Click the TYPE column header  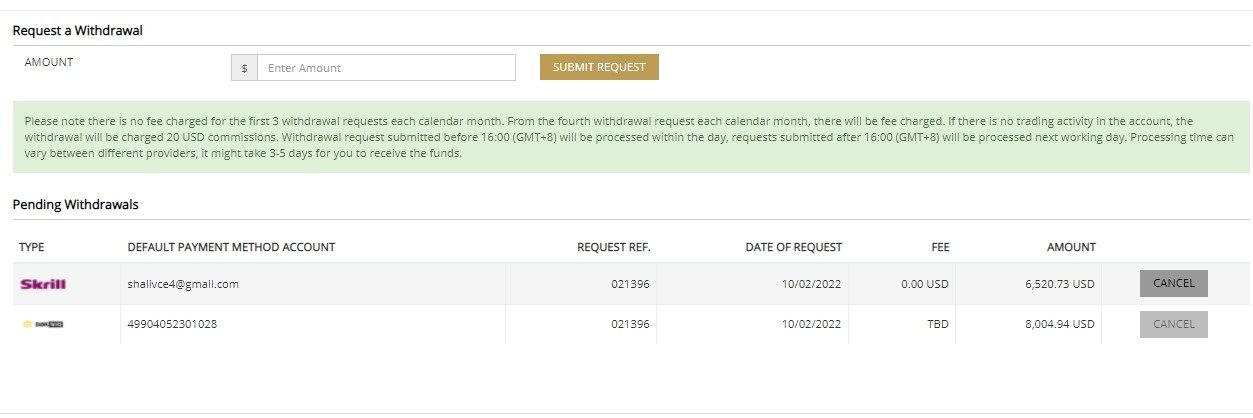tap(32, 247)
